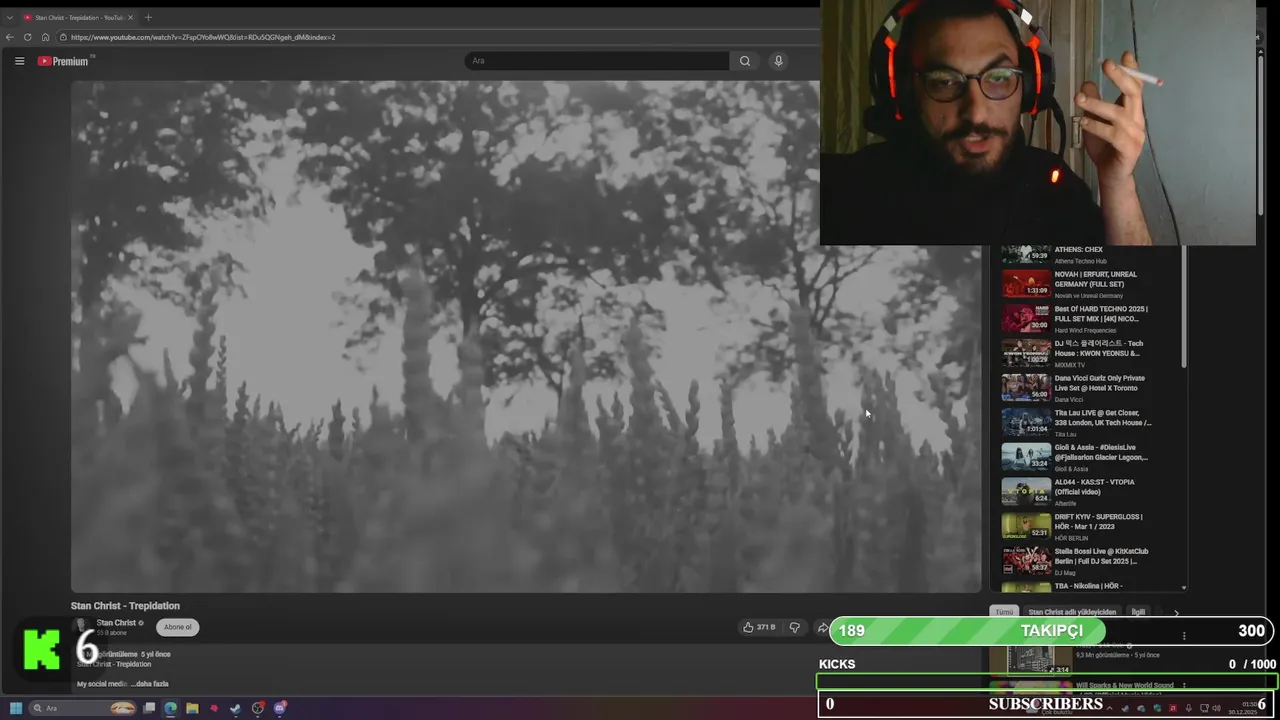Screen dimensions: 1280x720
Task: Open 'DRIFT KYIV - SUPERGLOSS | HÖR' video
Action: pyautogui.click(x=1098, y=522)
